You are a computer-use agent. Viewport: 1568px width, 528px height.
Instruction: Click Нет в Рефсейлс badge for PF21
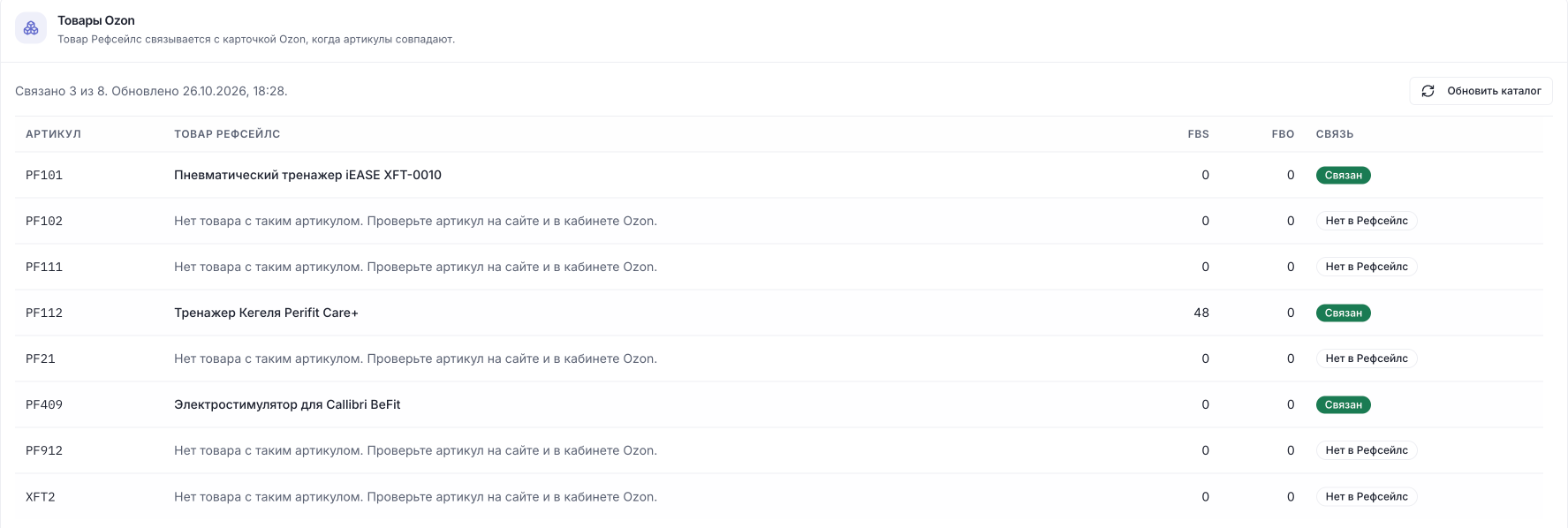point(1367,359)
